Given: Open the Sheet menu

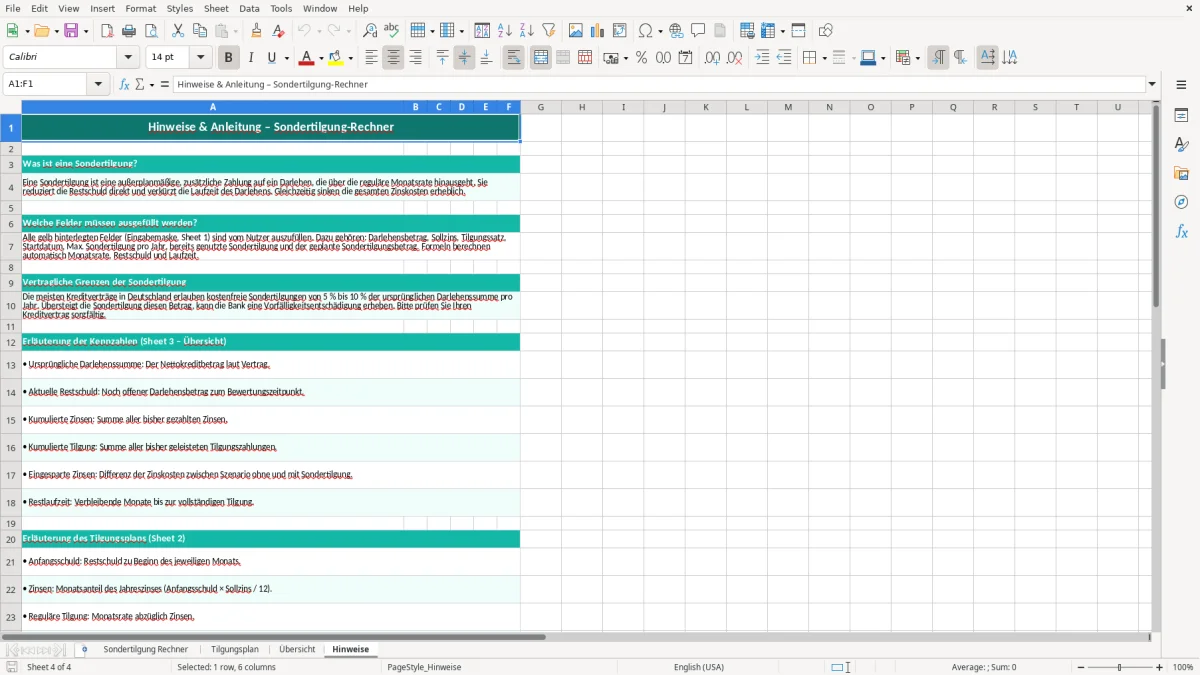Looking at the screenshot, I should 216,8.
